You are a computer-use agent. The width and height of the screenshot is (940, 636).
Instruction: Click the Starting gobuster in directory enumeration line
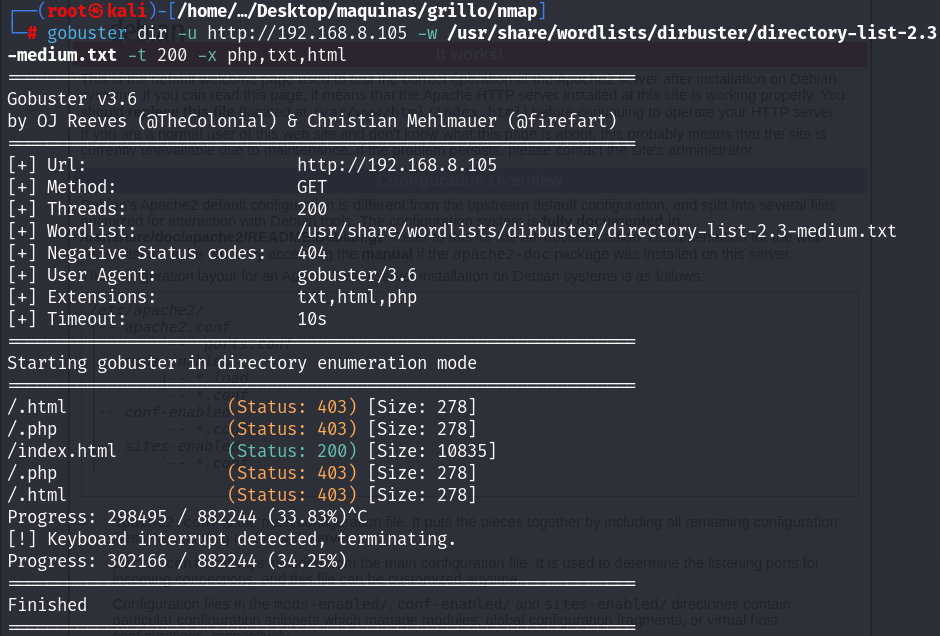click(x=242, y=363)
